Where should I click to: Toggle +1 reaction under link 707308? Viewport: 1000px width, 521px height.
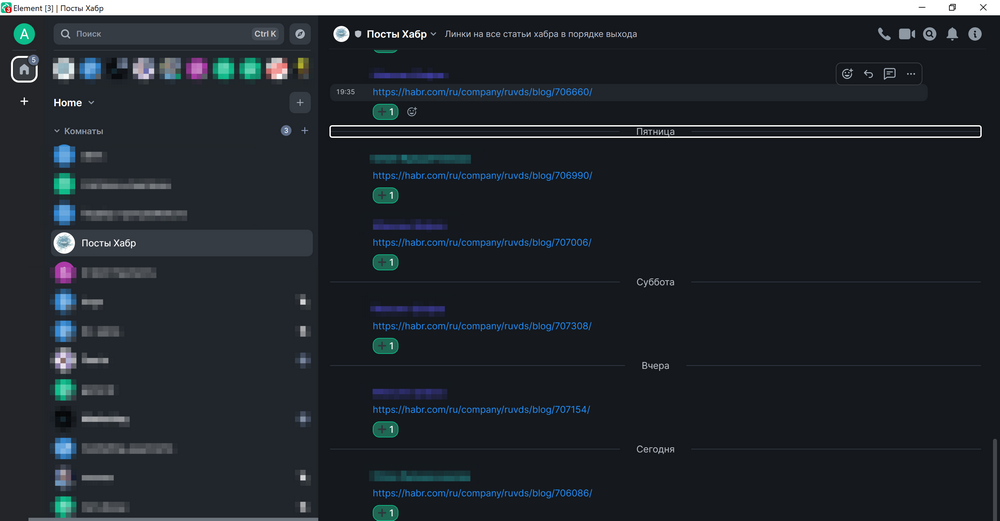pos(385,346)
